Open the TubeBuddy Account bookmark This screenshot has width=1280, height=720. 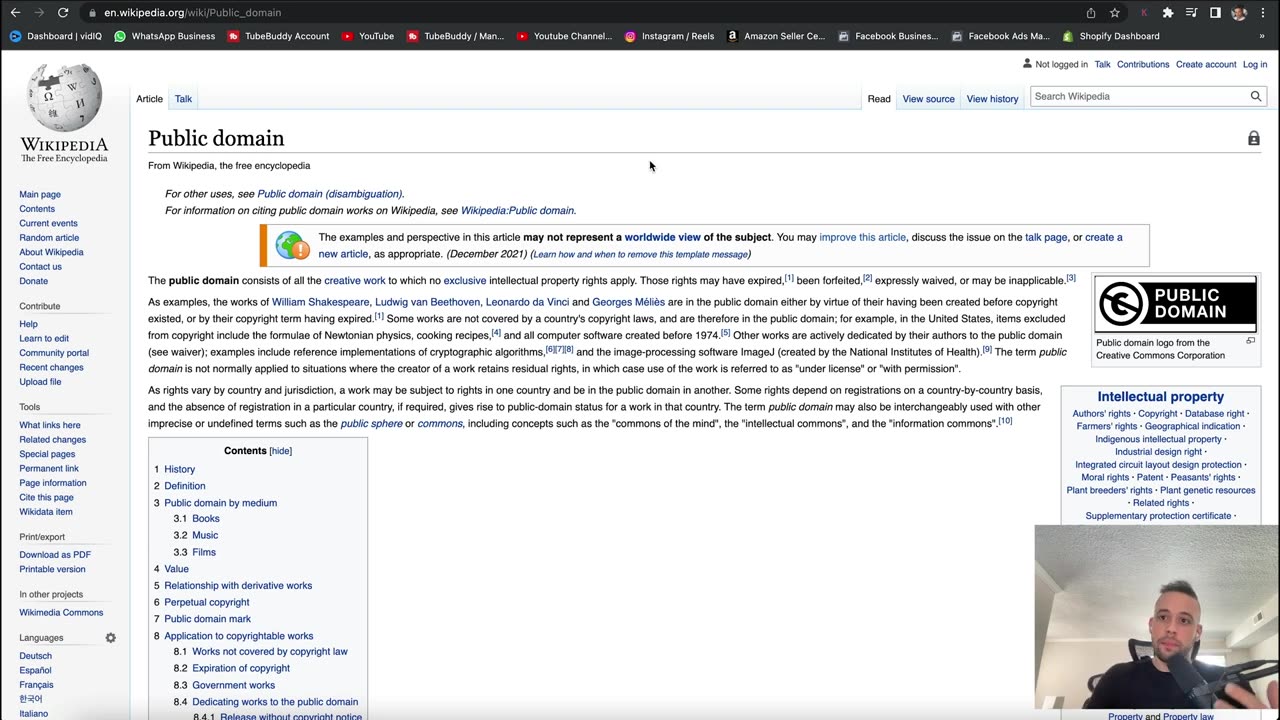coord(278,36)
